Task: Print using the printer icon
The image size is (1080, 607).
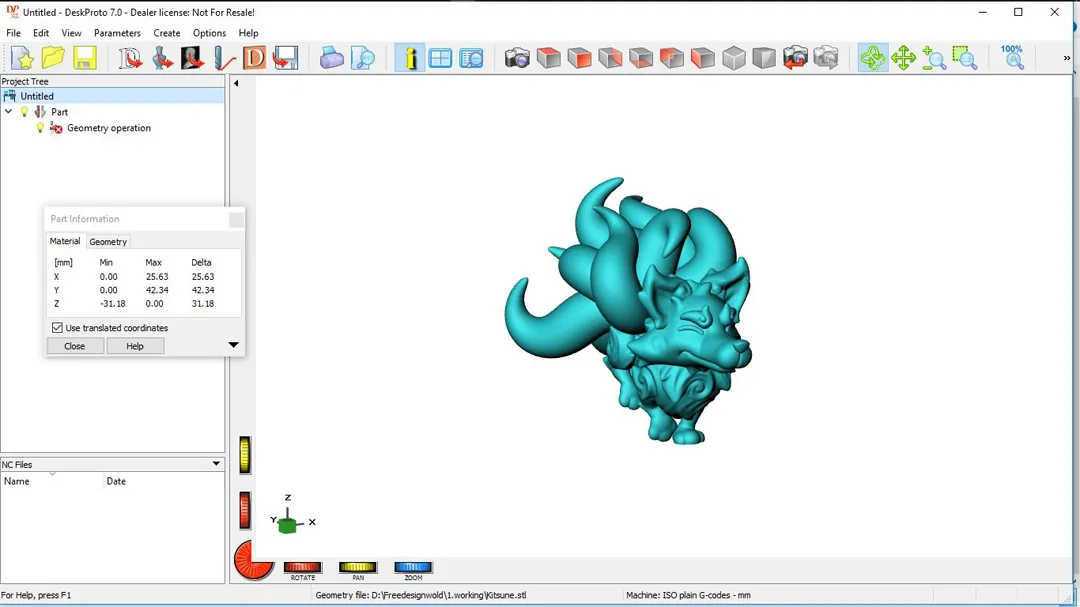Action: (x=331, y=58)
